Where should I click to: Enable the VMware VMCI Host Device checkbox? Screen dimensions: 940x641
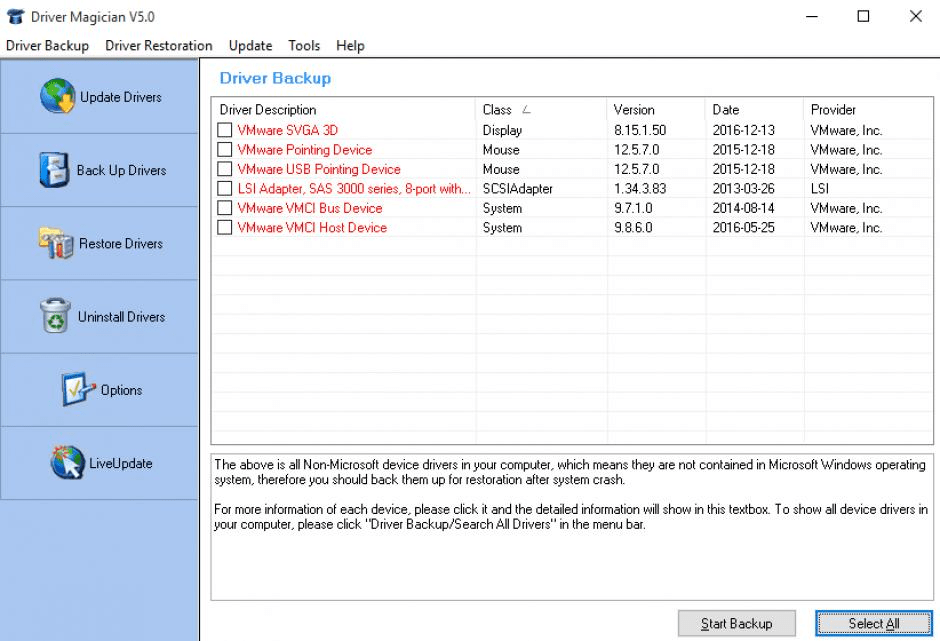click(224, 228)
